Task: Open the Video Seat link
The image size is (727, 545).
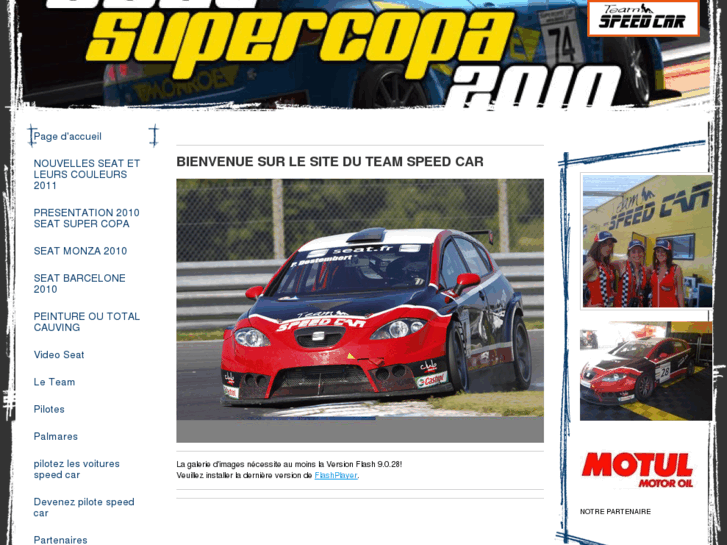Action: [x=59, y=355]
